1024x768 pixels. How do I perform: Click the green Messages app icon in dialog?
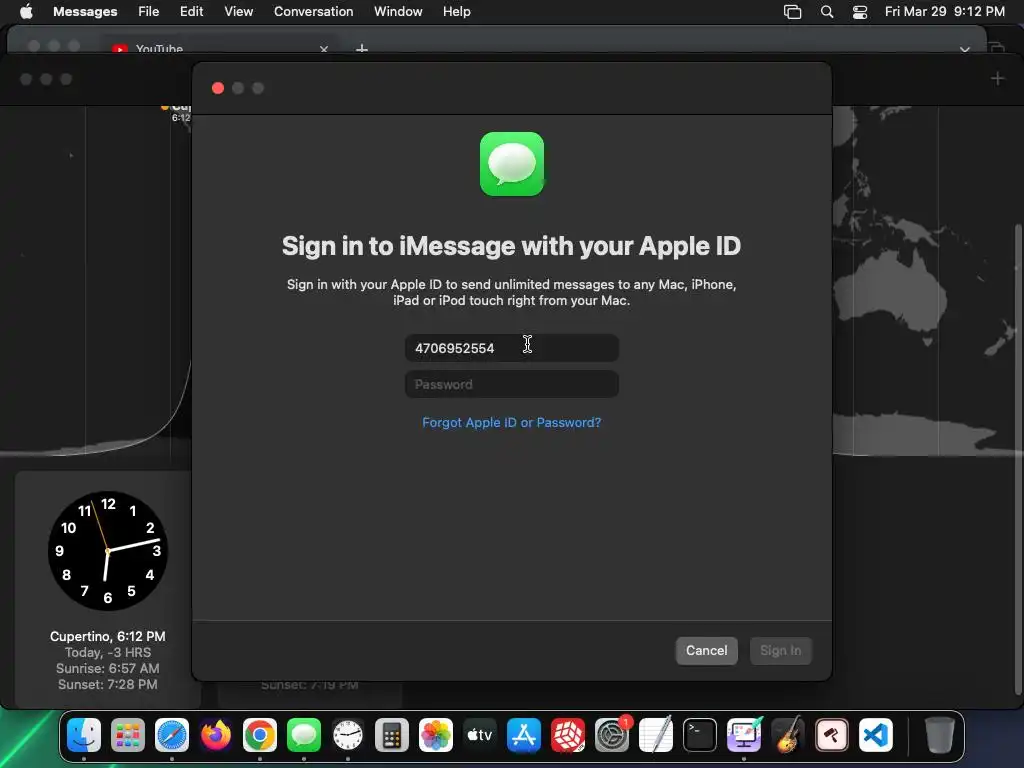coord(512,164)
